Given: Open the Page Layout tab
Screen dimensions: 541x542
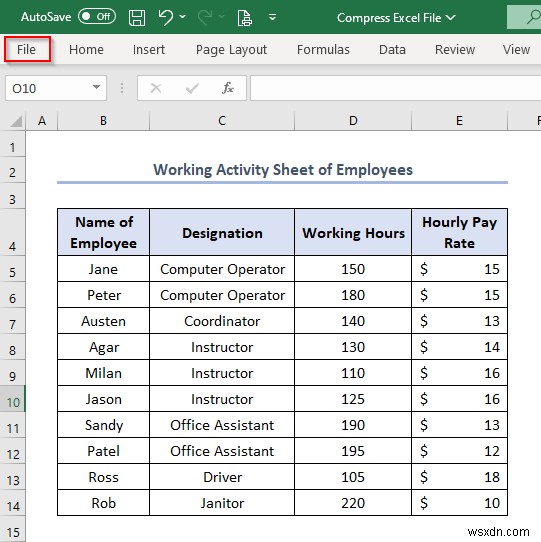Looking at the screenshot, I should 231,49.
